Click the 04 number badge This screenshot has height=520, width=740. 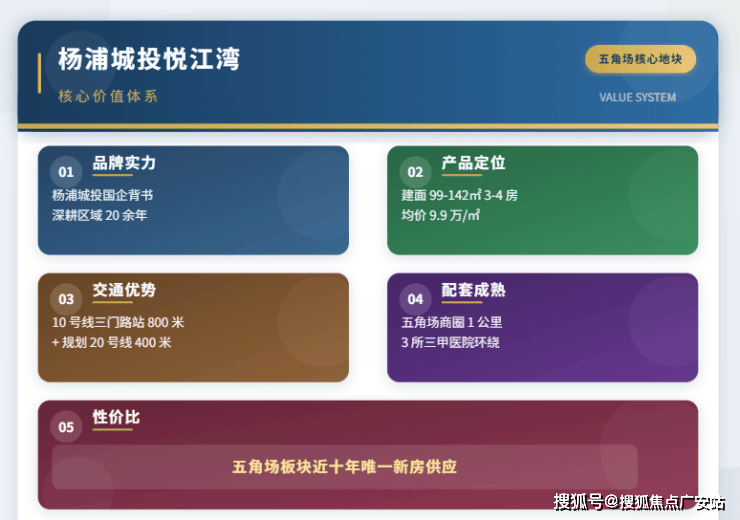point(415,299)
